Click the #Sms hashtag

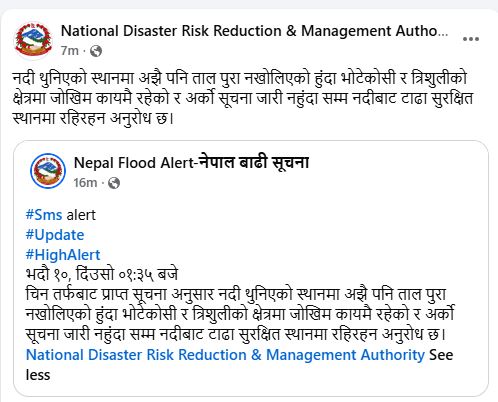(x=44, y=215)
